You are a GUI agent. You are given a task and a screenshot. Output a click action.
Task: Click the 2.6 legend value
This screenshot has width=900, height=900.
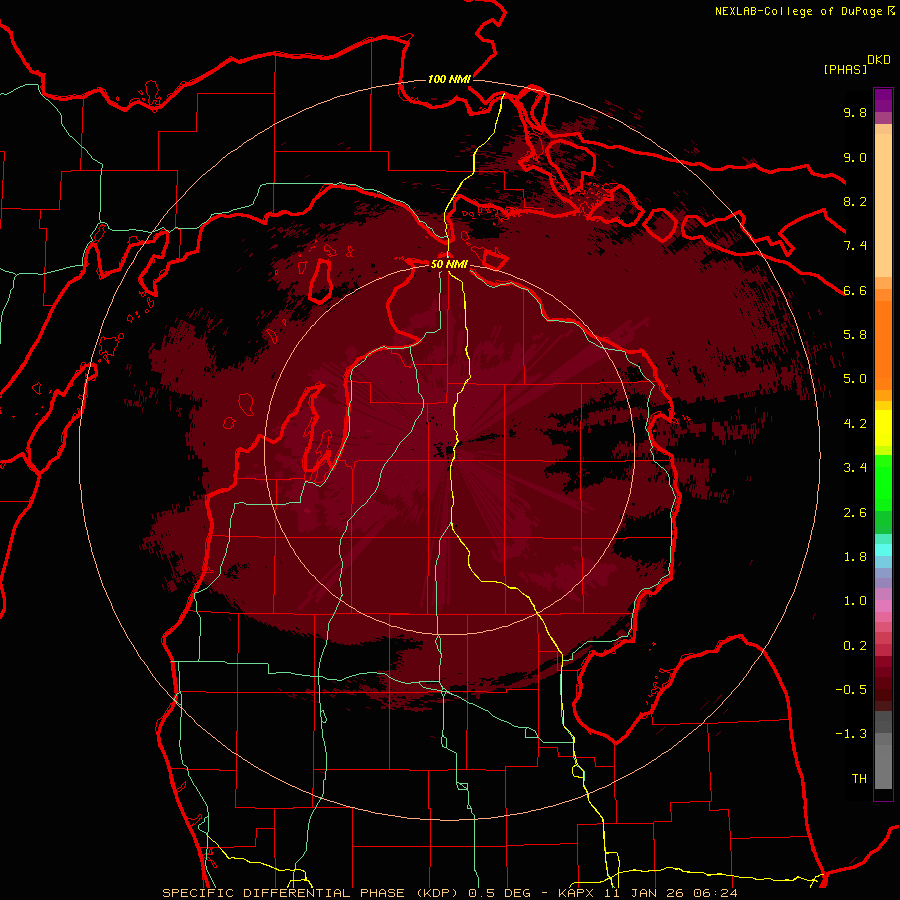[x=855, y=513]
